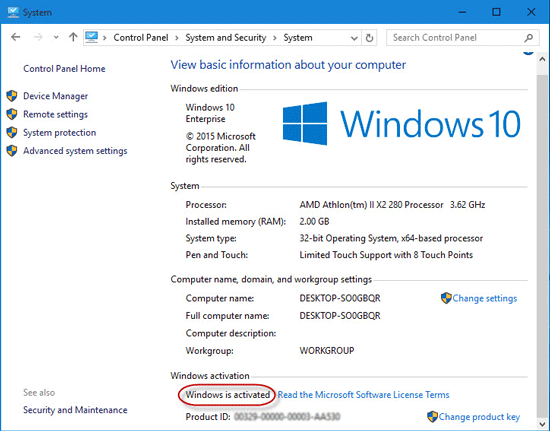Minimize the System window
This screenshot has height=431, width=550.
[462, 12]
